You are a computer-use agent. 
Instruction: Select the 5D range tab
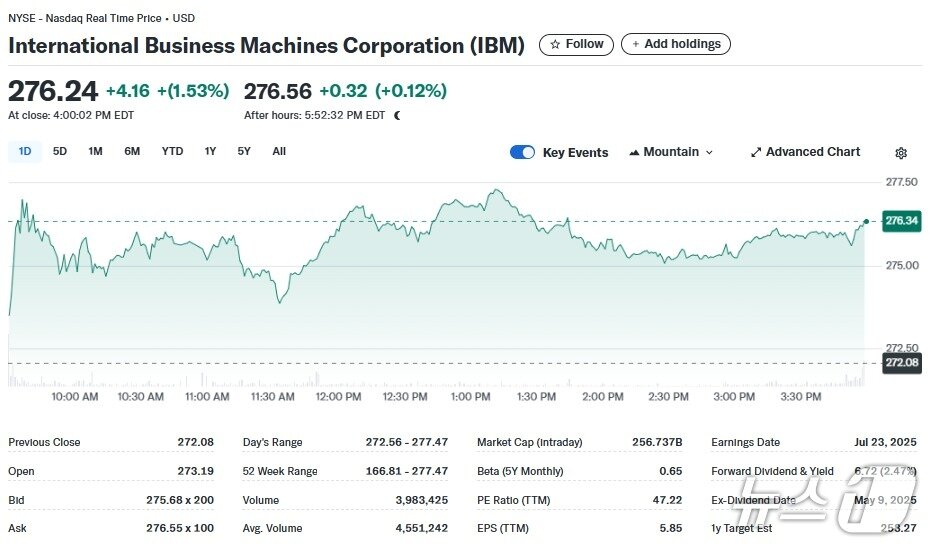pyautogui.click(x=60, y=151)
